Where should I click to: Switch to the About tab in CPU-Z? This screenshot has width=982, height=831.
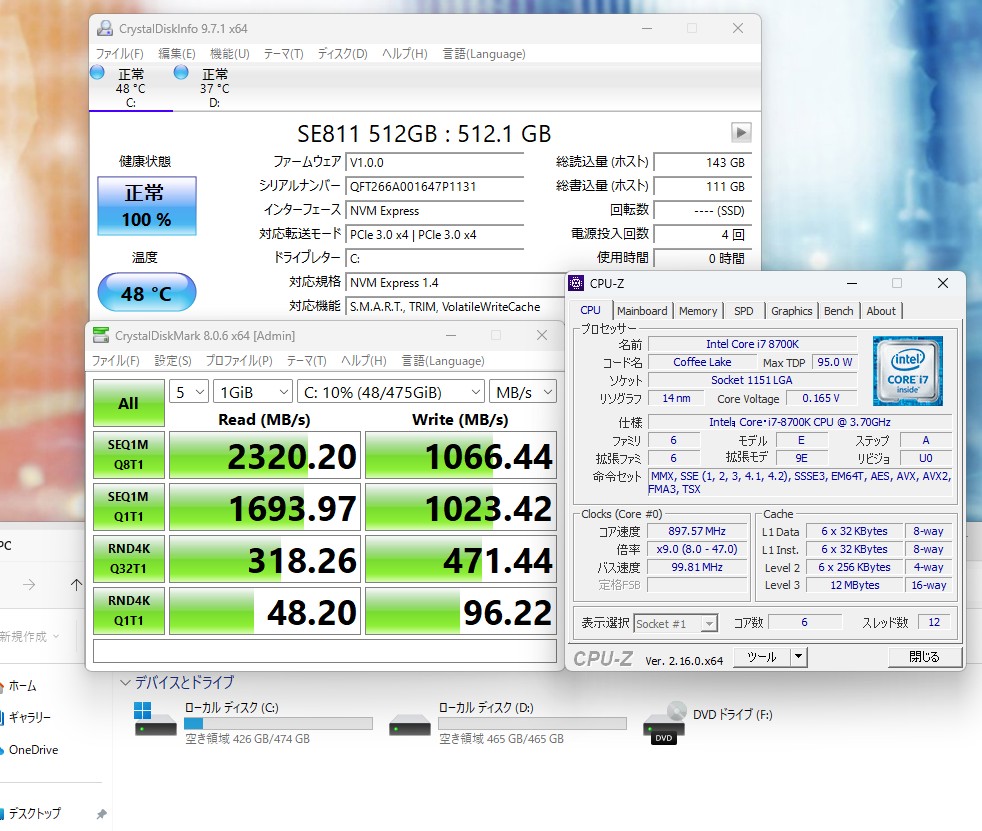tap(881, 311)
